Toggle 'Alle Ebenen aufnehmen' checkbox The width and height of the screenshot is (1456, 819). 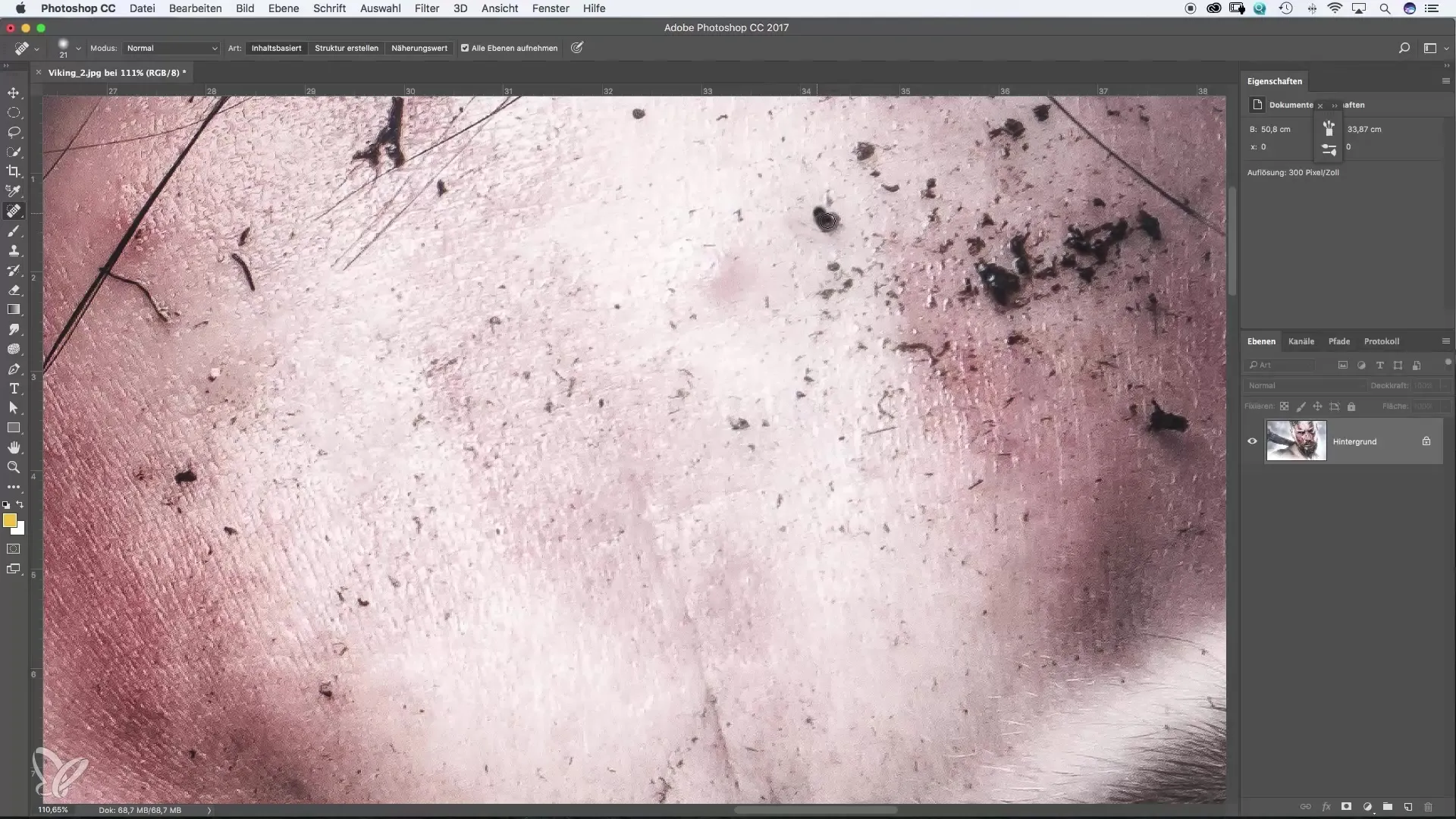click(465, 48)
